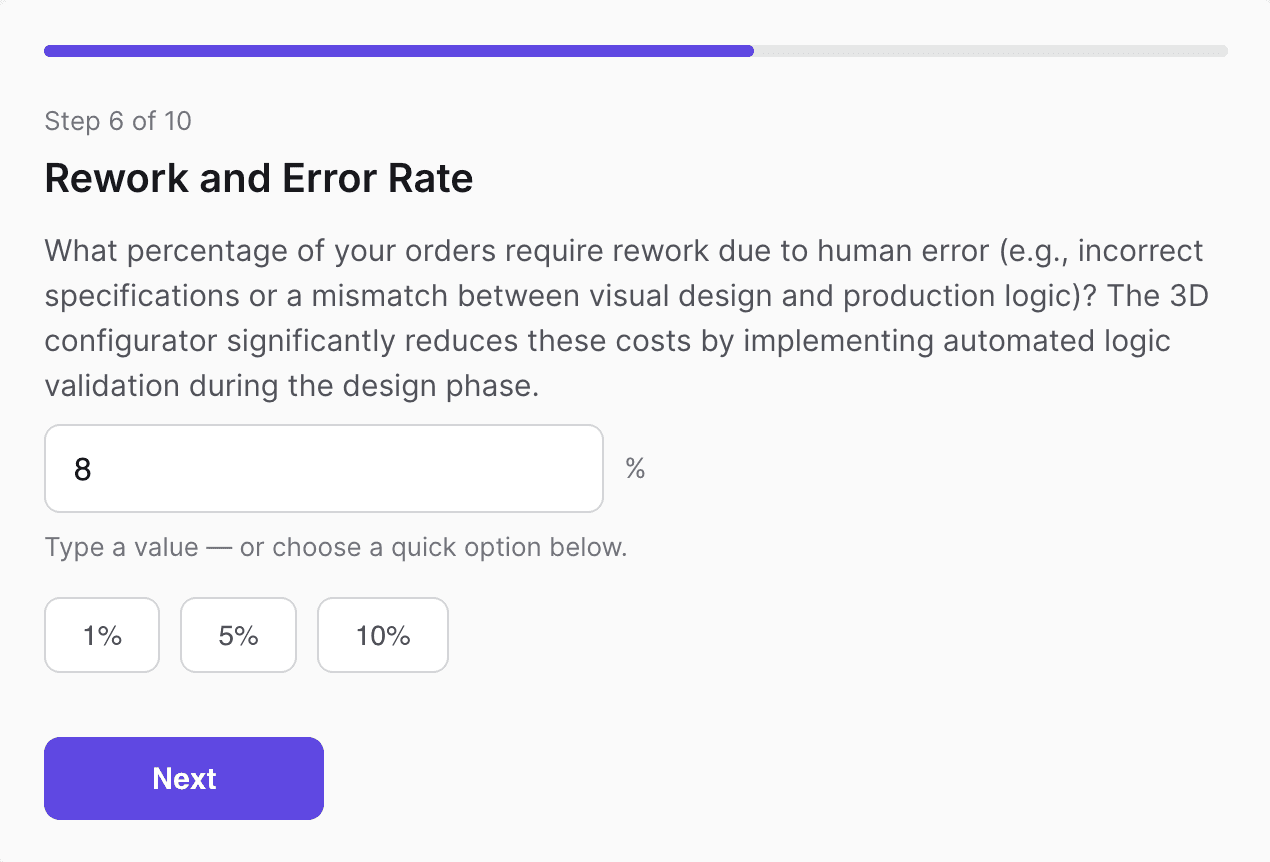Screen dimensions: 1270x862
Task: Pick the 10% quick option
Action: tap(383, 635)
